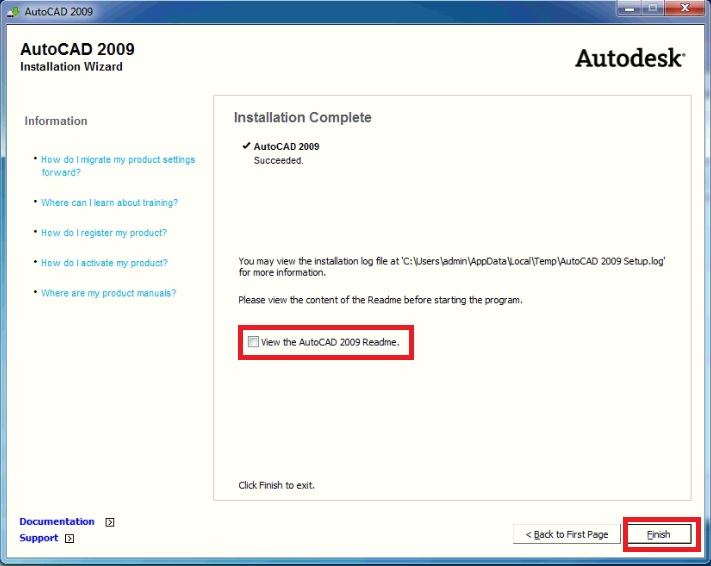Open the Documentation link

click(x=57, y=522)
